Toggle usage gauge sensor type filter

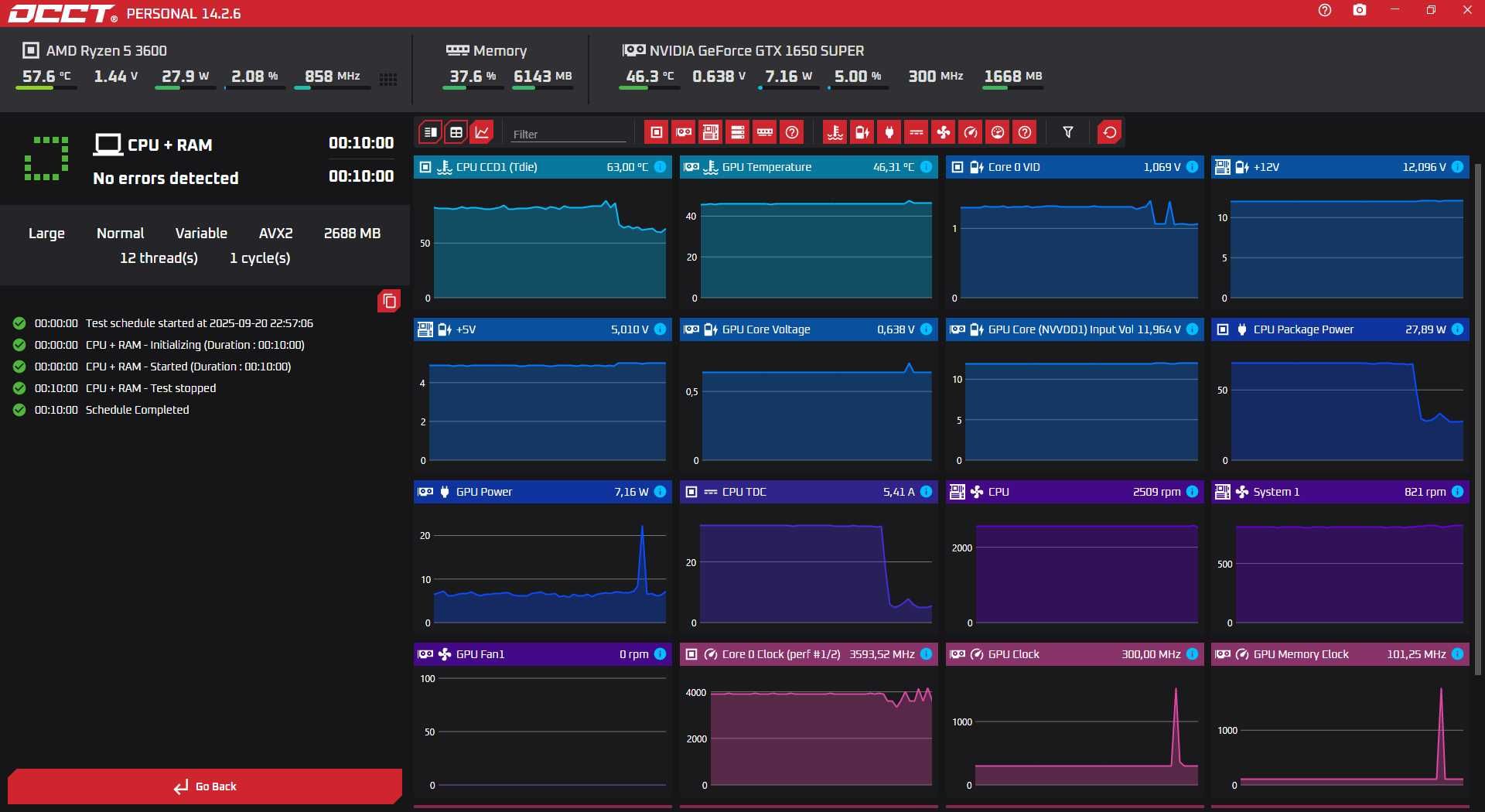(x=998, y=132)
